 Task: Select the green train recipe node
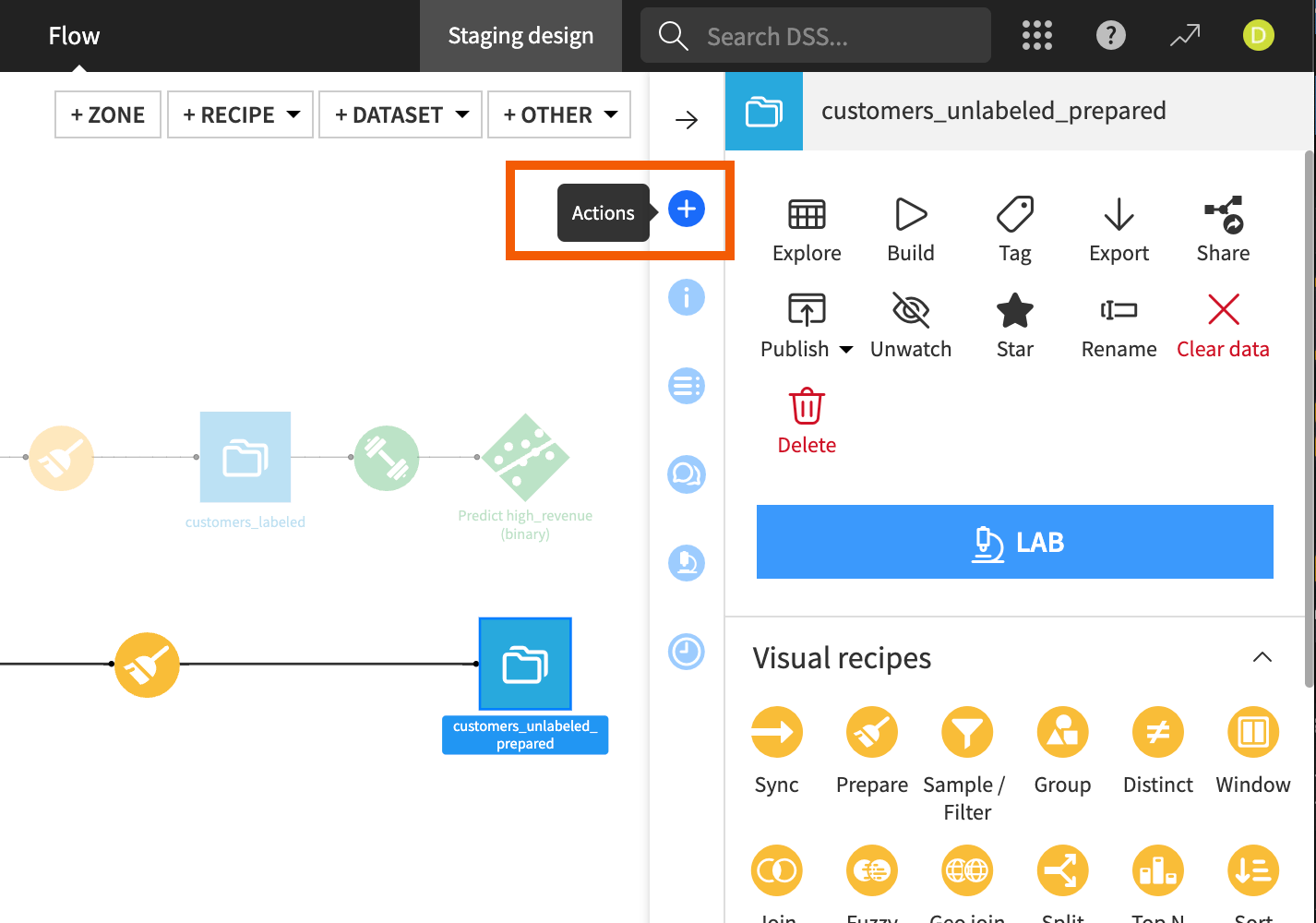[x=387, y=458]
